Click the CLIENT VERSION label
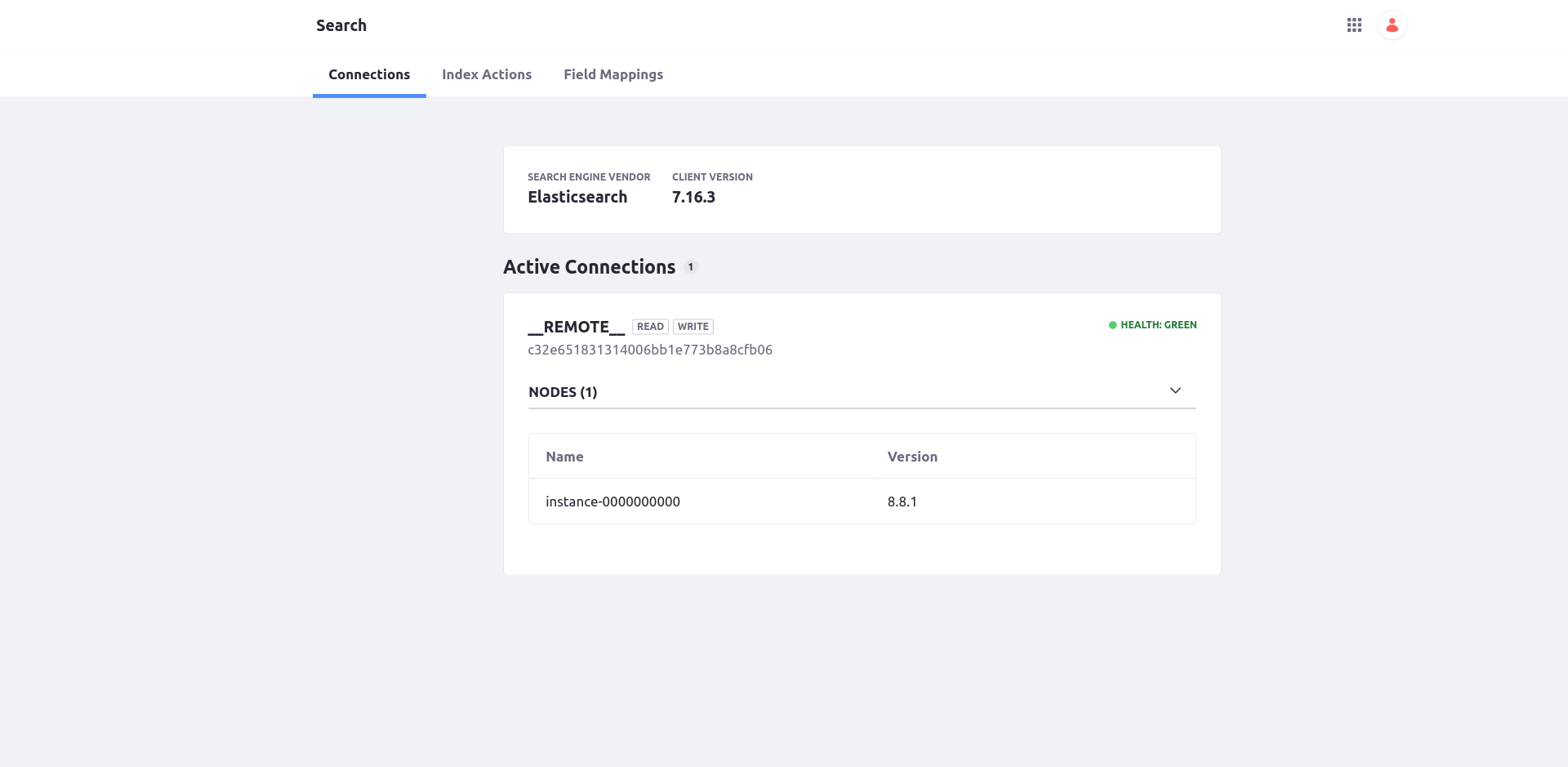Screen dimensions: 1568x767 click(x=712, y=177)
